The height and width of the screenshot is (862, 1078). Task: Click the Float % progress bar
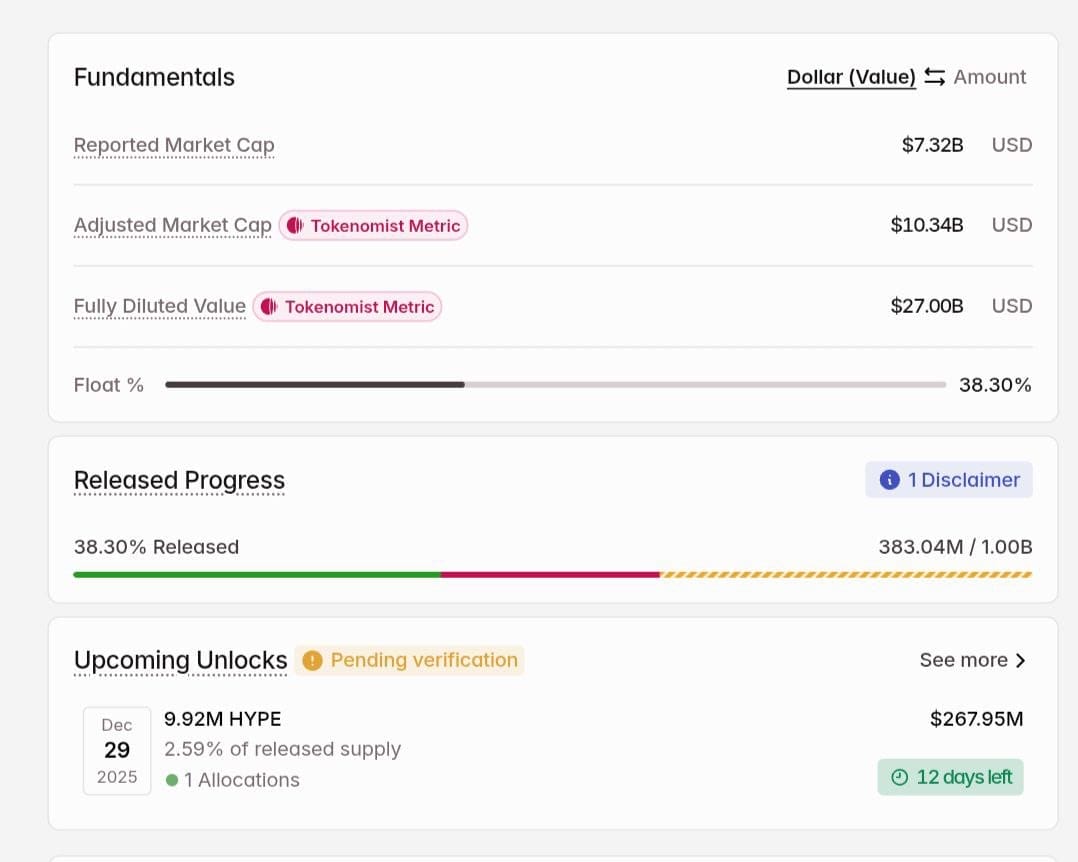click(x=555, y=385)
